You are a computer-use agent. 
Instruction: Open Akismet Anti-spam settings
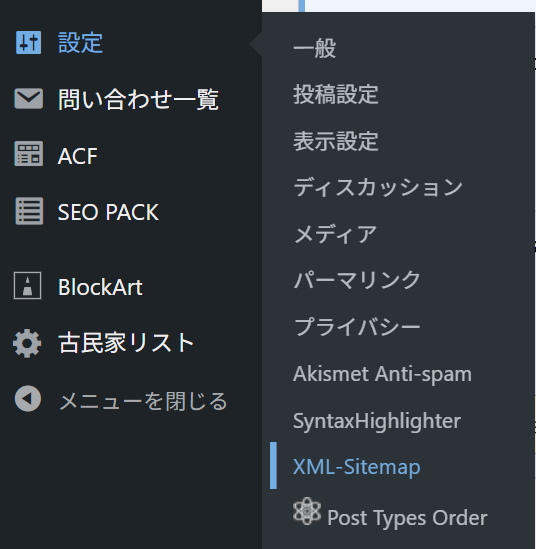[x=382, y=374]
